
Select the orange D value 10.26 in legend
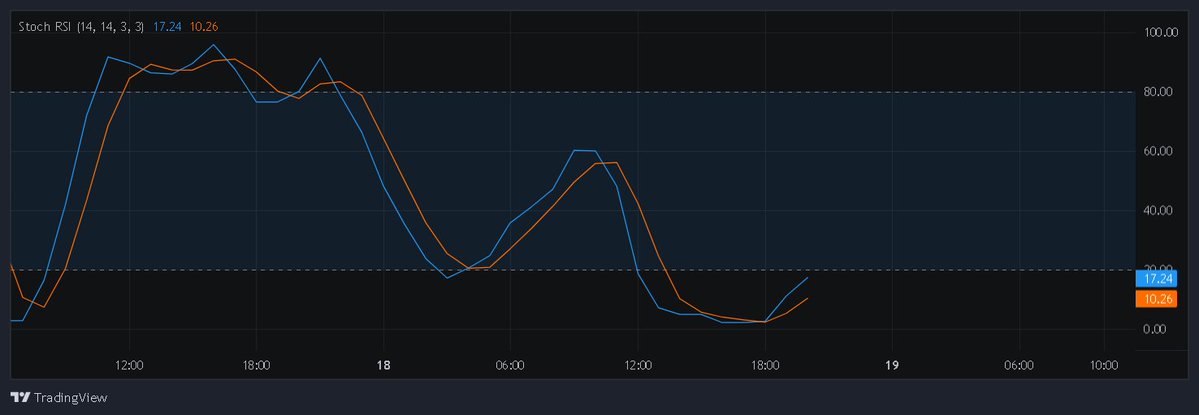click(204, 27)
